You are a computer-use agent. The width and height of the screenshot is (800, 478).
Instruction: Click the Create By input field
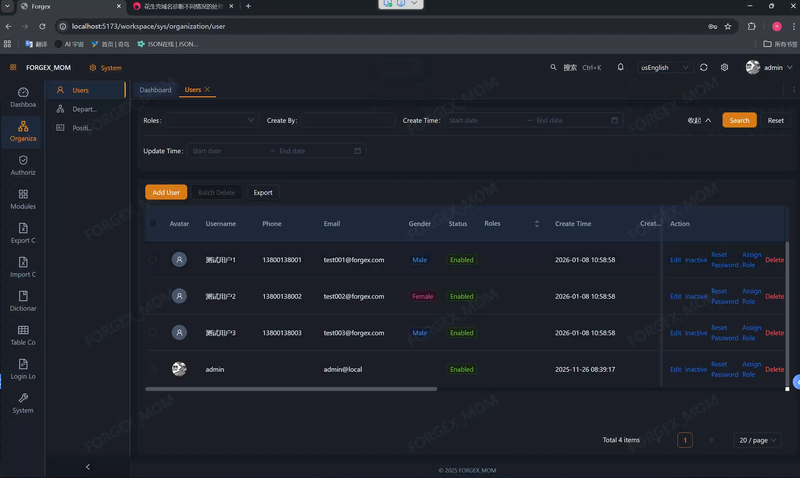pyautogui.click(x=346, y=120)
